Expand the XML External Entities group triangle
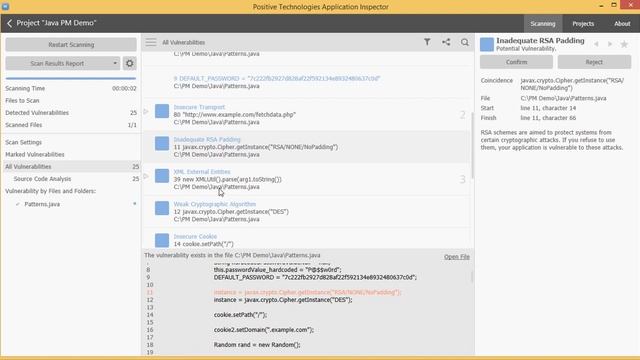 pyautogui.click(x=146, y=176)
